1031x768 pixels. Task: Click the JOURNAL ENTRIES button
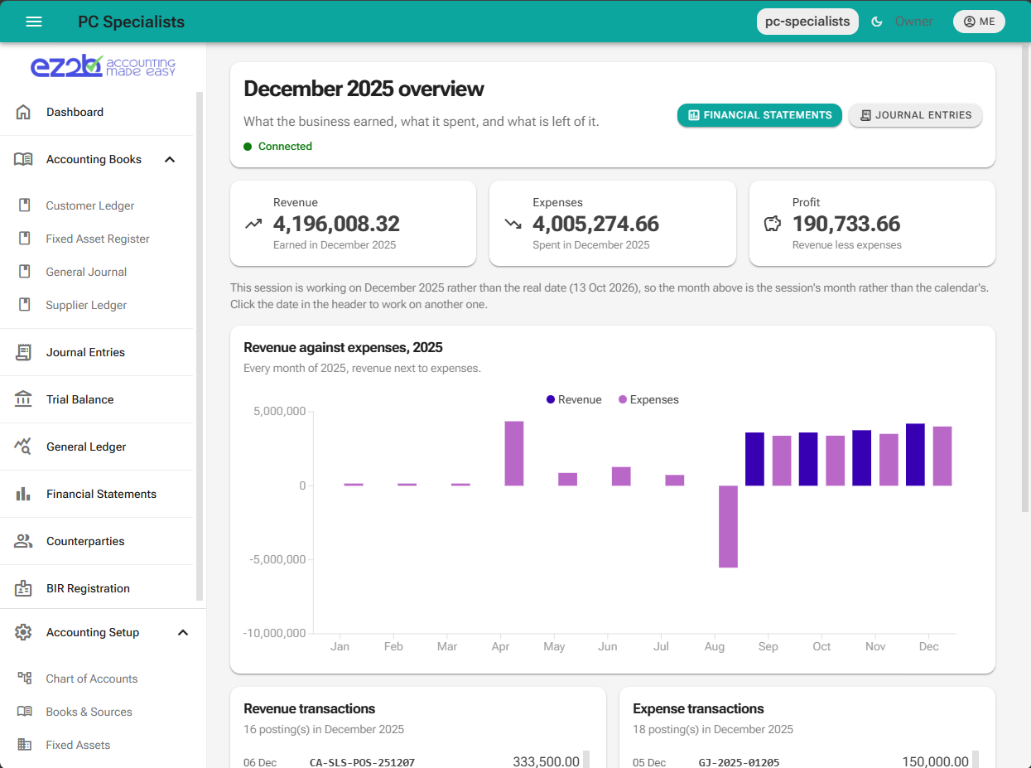915,115
